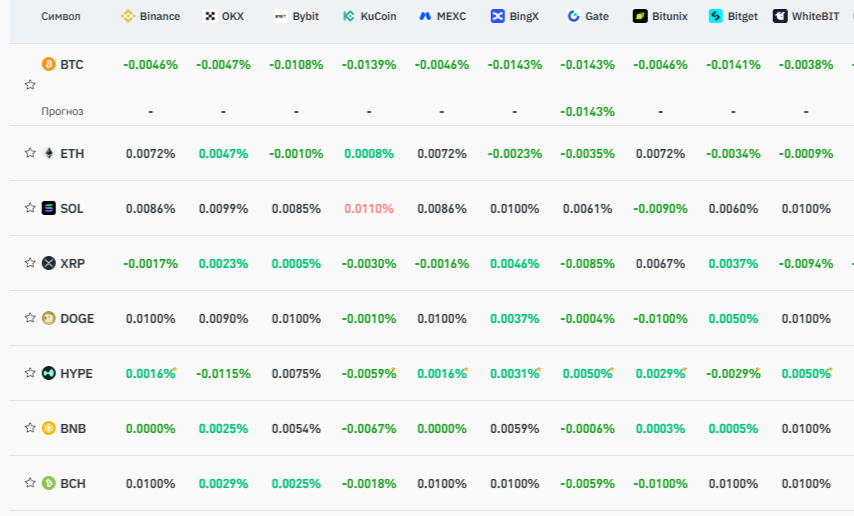Select Bitget DOGE rate 0.0050%
Viewport: 854px width, 516px height.
point(733,318)
